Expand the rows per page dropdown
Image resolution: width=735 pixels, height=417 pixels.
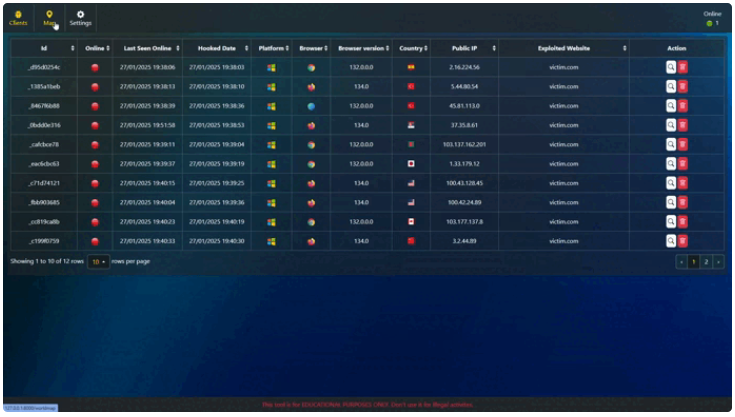[98, 262]
